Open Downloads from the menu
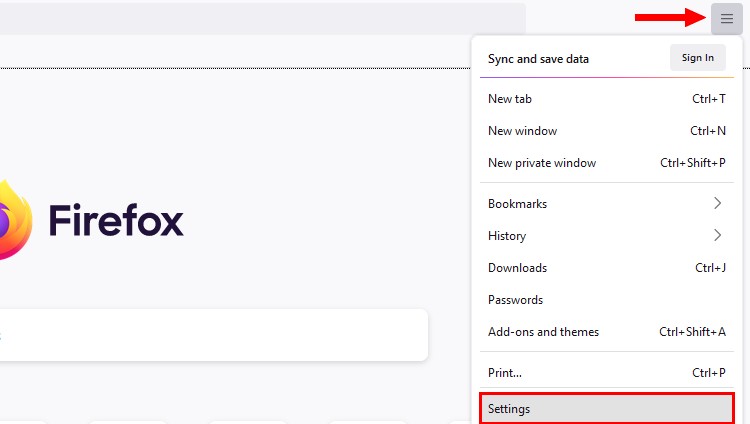The width and height of the screenshot is (750, 424). [x=607, y=268]
